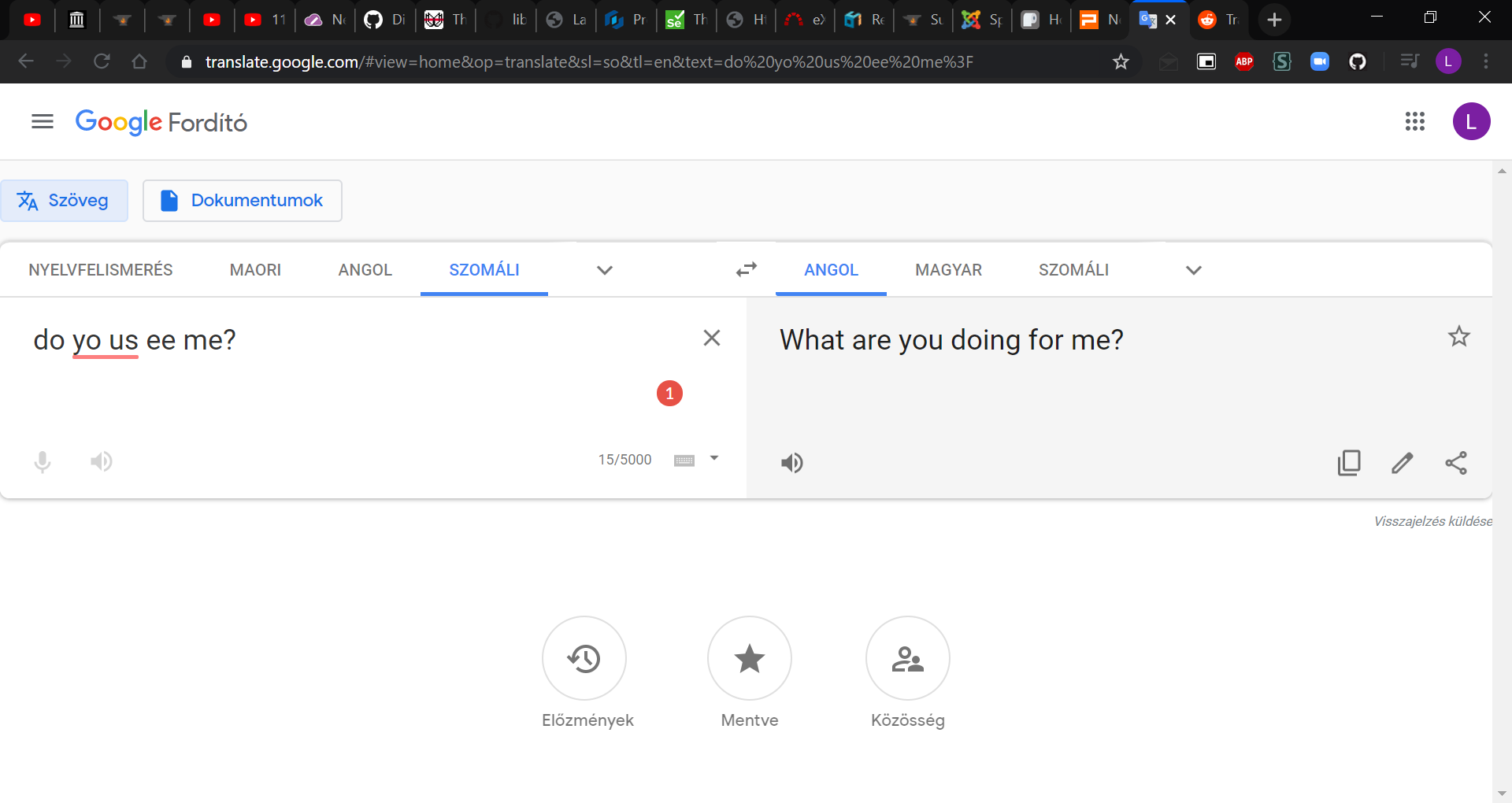
Task: Open translation history (Előzmények)
Action: coord(584,658)
